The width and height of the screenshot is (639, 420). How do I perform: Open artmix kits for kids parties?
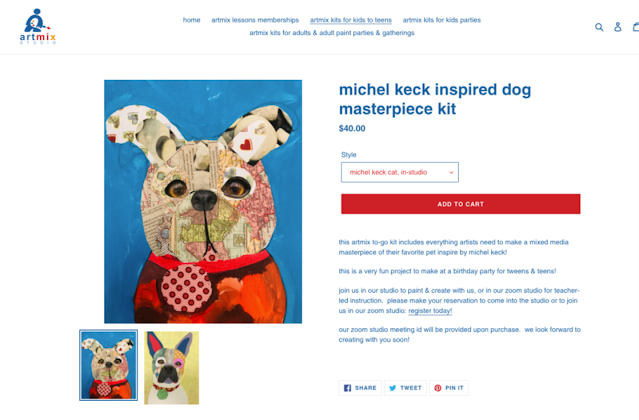point(442,20)
